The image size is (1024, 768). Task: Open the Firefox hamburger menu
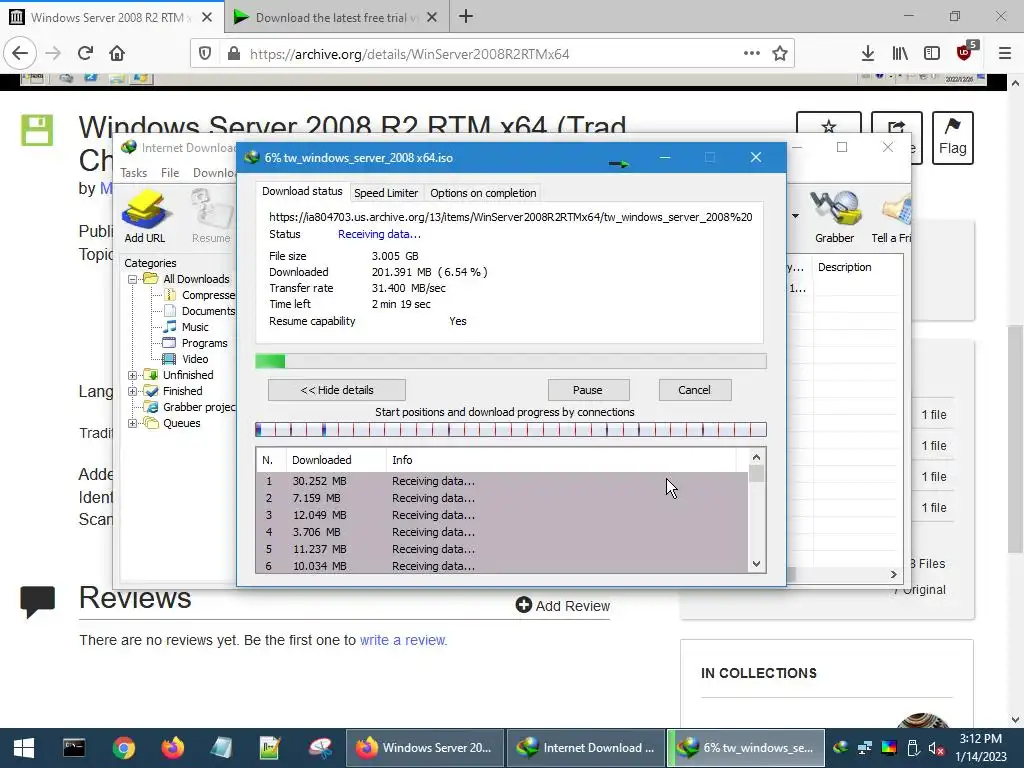(1005, 54)
